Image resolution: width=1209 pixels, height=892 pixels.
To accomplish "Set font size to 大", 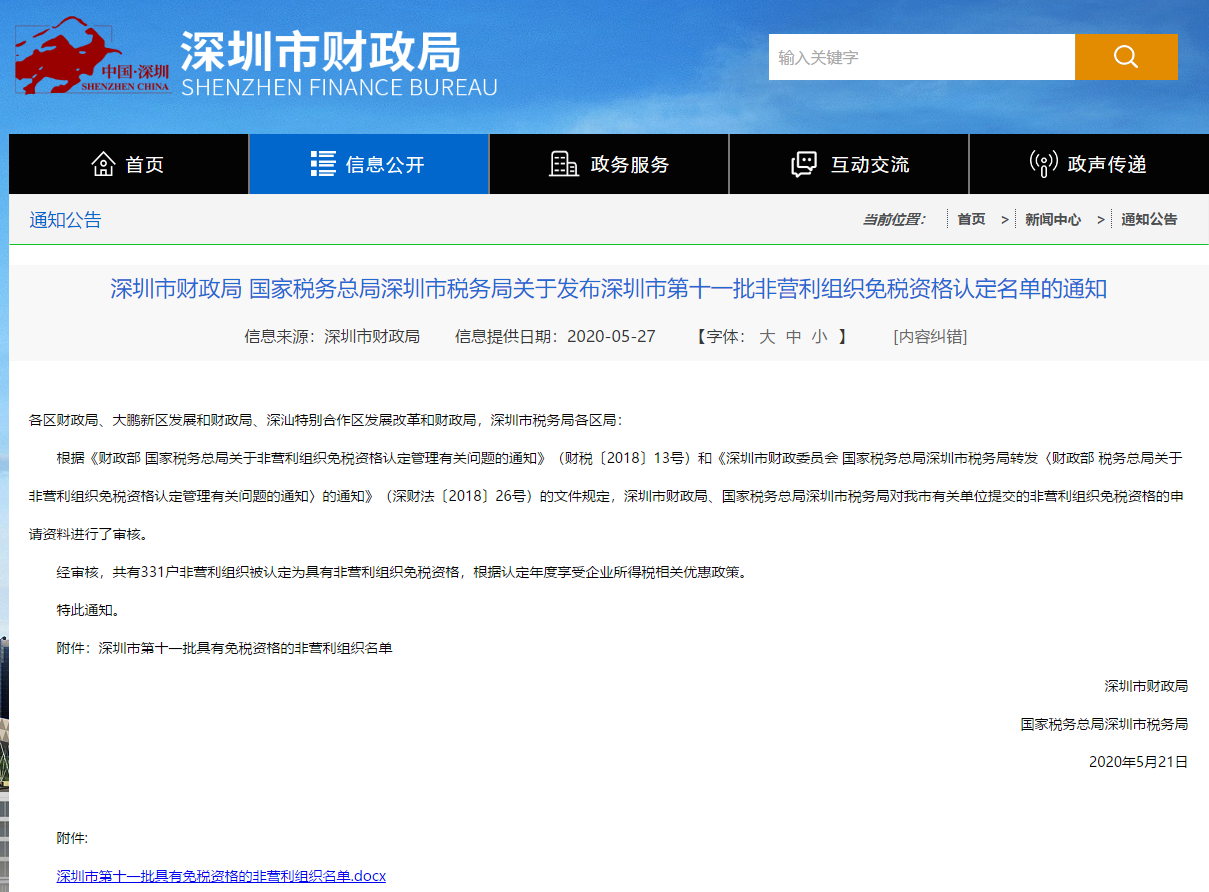I will tap(767, 336).
